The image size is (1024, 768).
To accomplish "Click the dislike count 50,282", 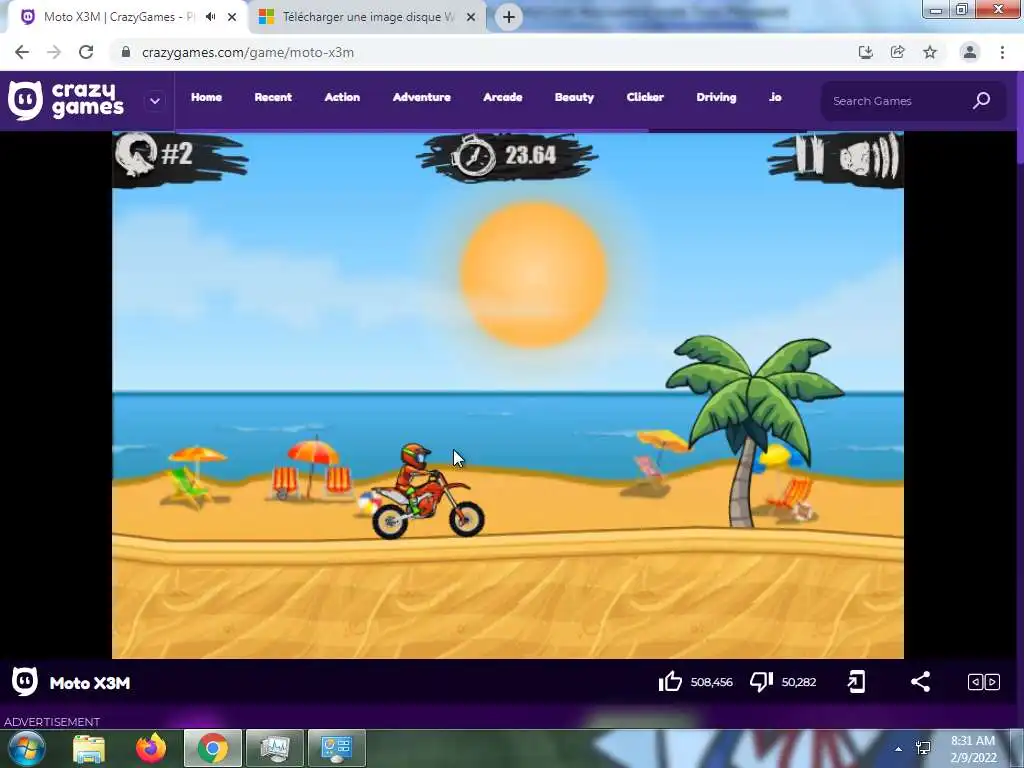I will click(799, 682).
